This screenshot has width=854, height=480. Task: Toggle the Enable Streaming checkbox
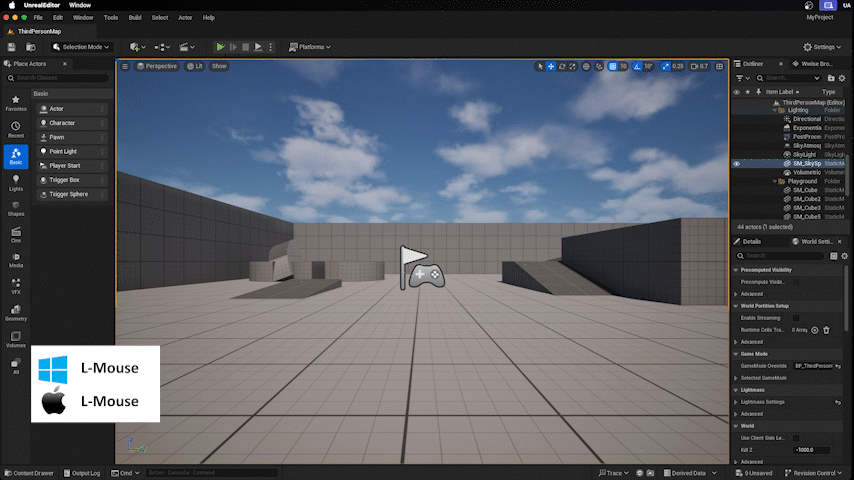796,318
